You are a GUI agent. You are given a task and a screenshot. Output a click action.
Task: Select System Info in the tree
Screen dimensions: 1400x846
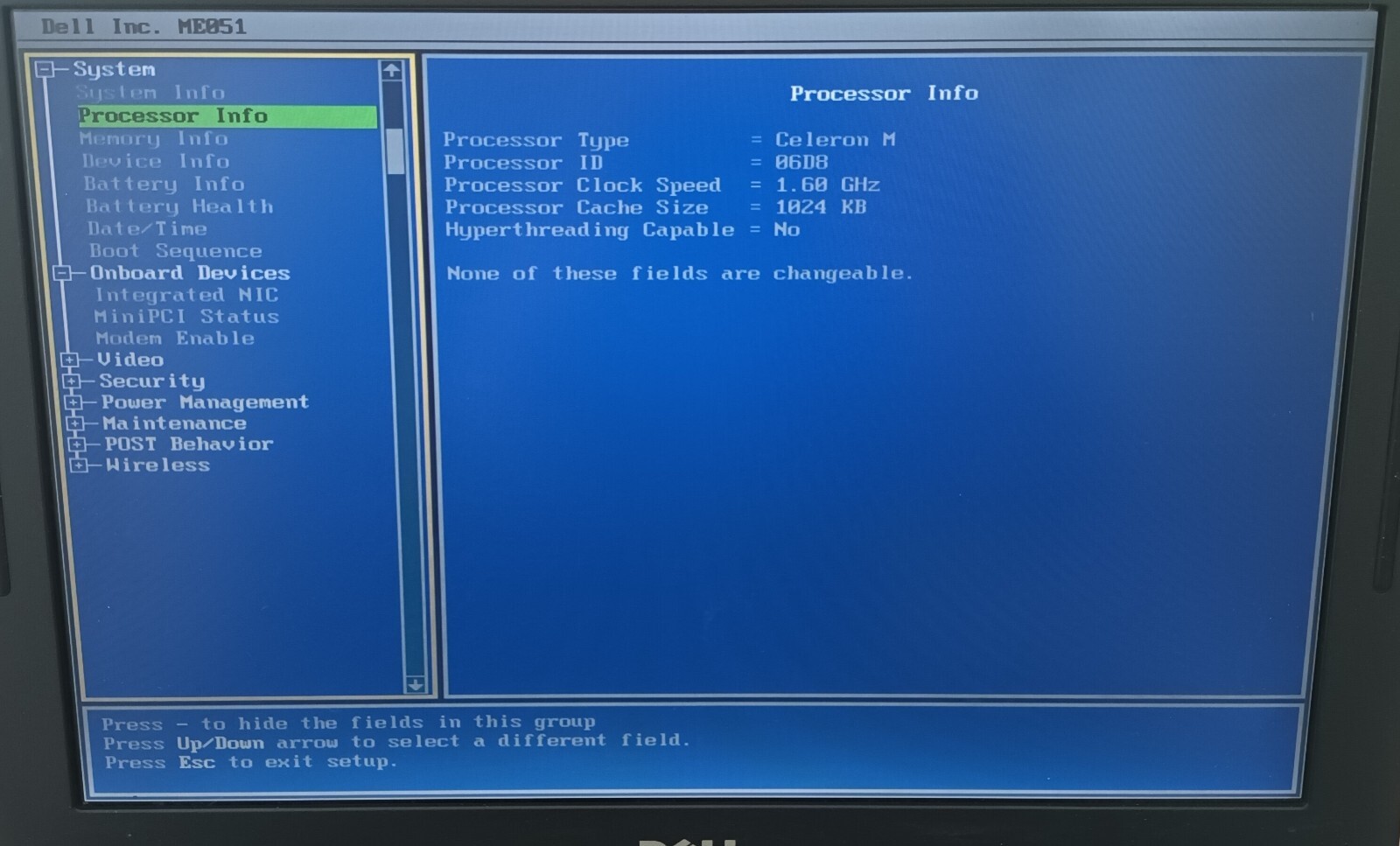coord(150,93)
